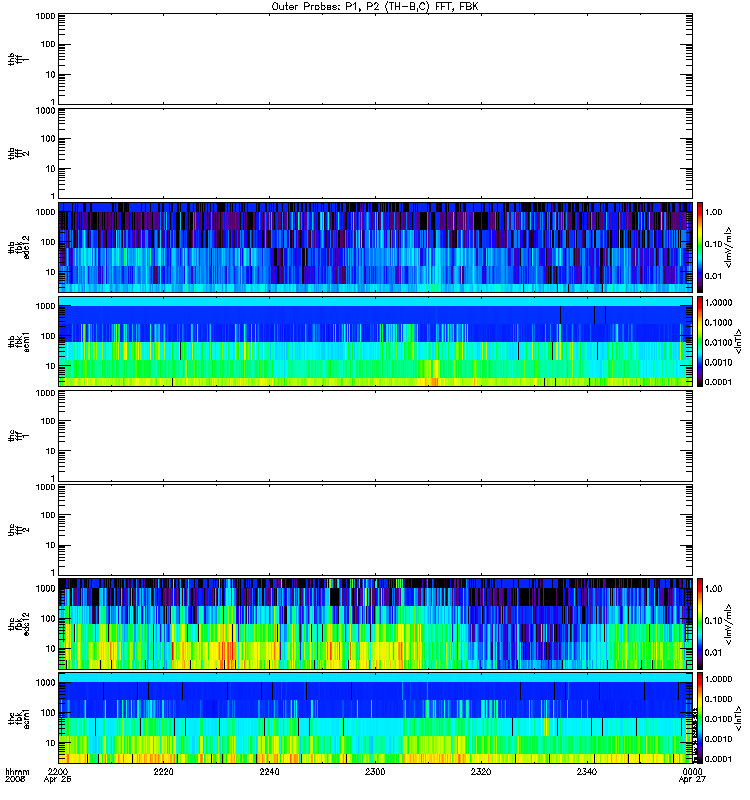Screen dimensions: 750x800
Task: Click the '10' y-tick of the thb fbk edc12 panel
Action: [51, 272]
